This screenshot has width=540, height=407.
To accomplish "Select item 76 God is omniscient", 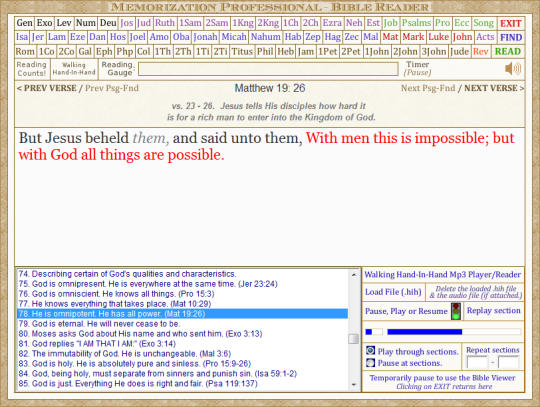I will (x=183, y=294).
